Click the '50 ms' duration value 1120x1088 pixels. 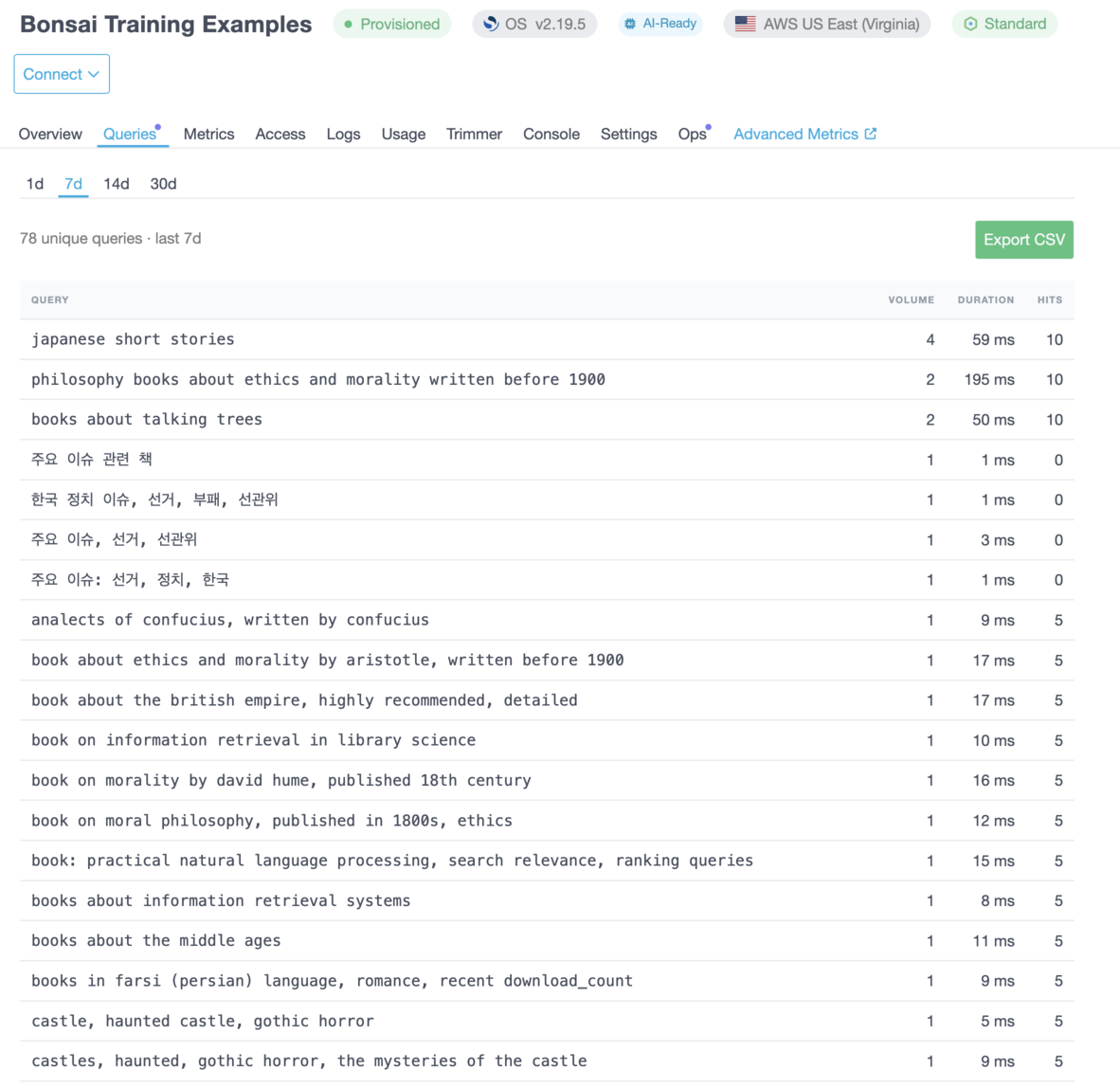[x=993, y=419]
